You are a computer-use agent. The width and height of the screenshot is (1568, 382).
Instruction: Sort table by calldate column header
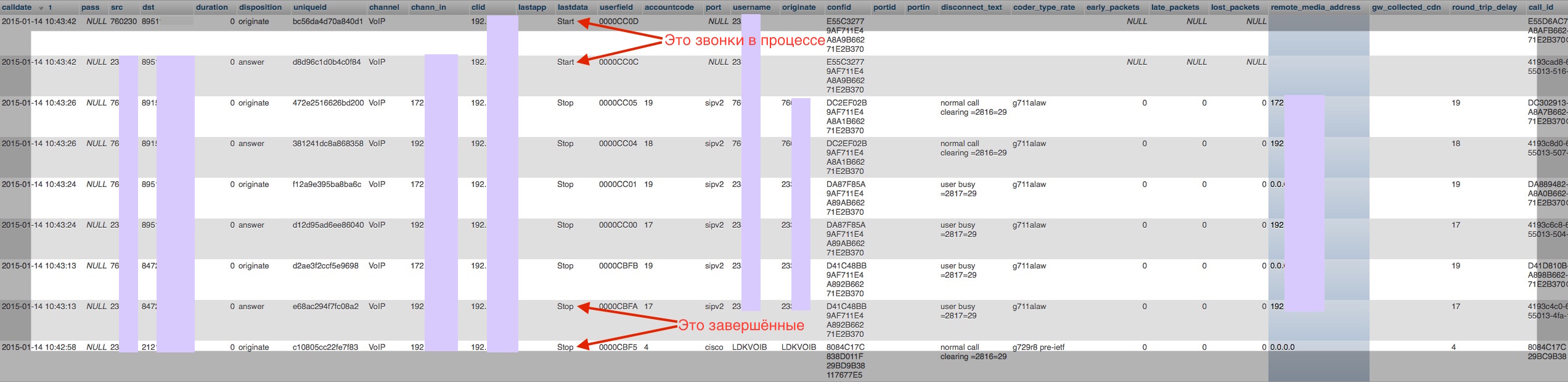coord(17,7)
